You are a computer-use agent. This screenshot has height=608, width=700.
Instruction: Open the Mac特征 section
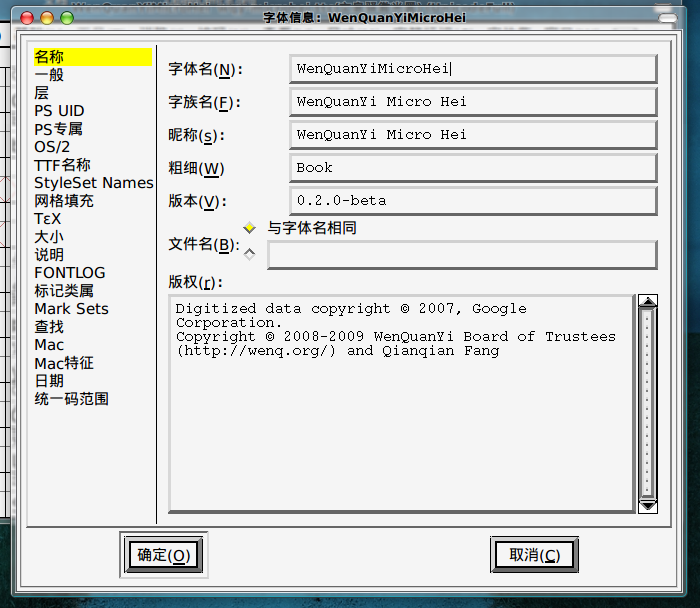[64, 363]
